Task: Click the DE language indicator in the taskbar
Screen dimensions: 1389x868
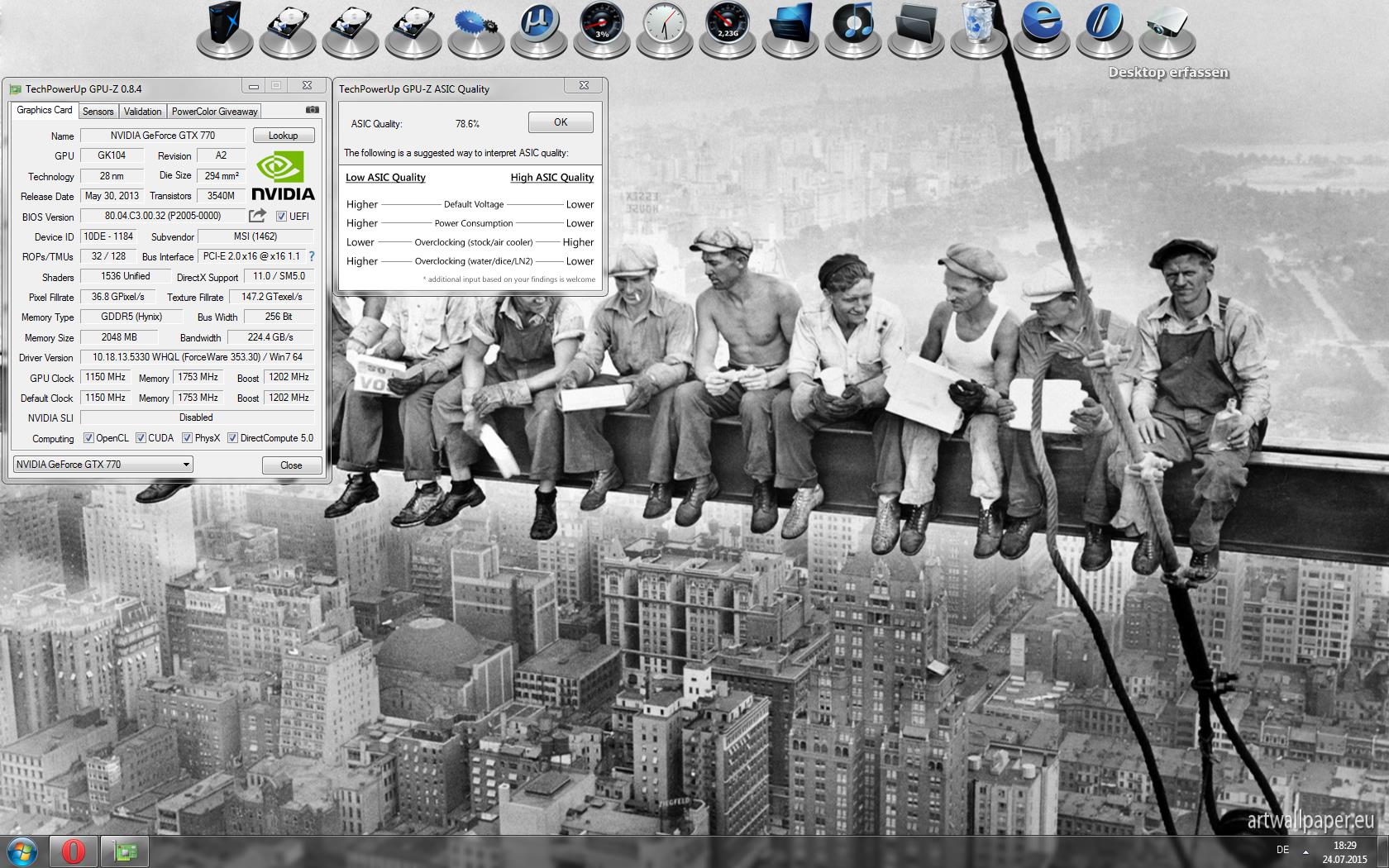Action: point(1282,850)
